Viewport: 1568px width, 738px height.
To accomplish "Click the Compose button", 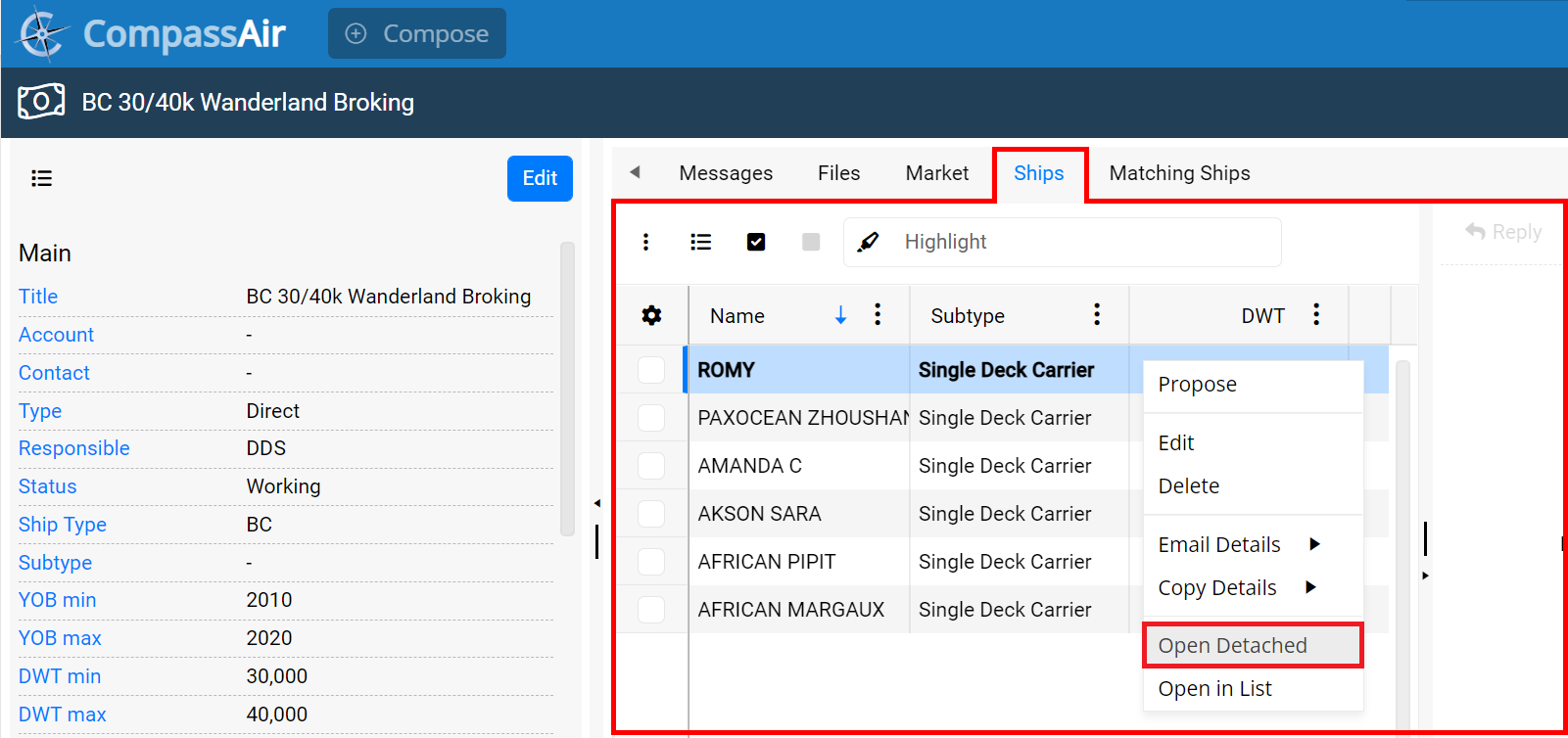I will click(x=417, y=33).
